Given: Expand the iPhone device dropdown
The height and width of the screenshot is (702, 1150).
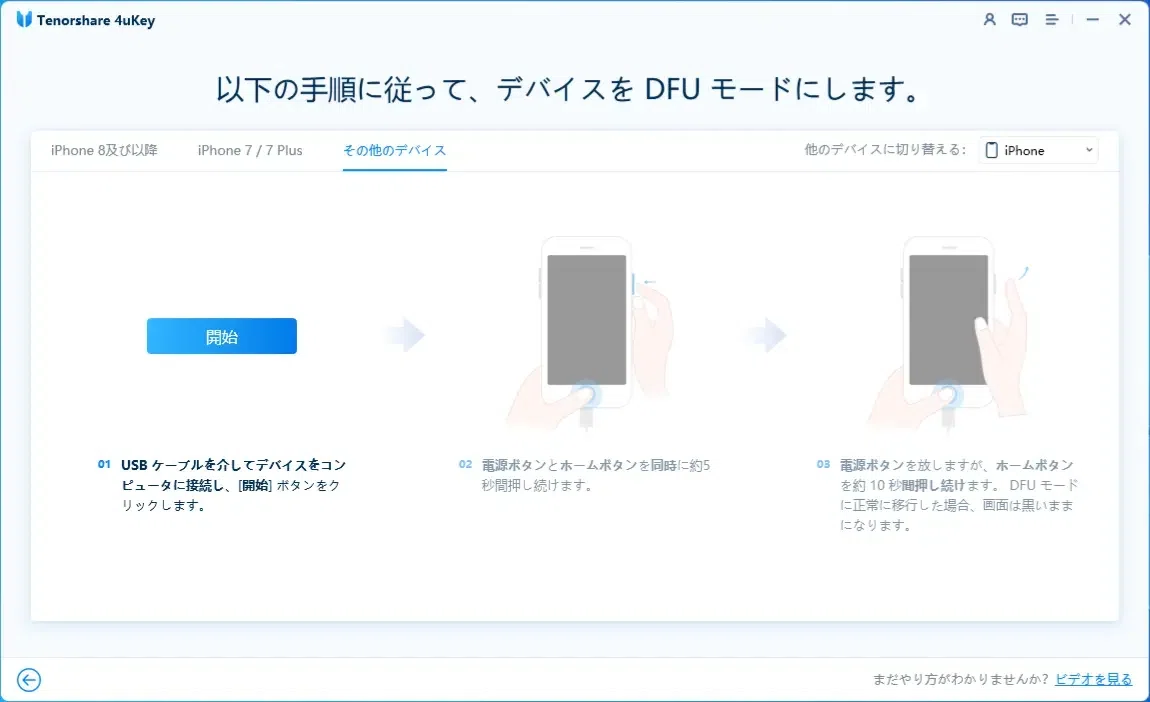Looking at the screenshot, I should (1039, 150).
